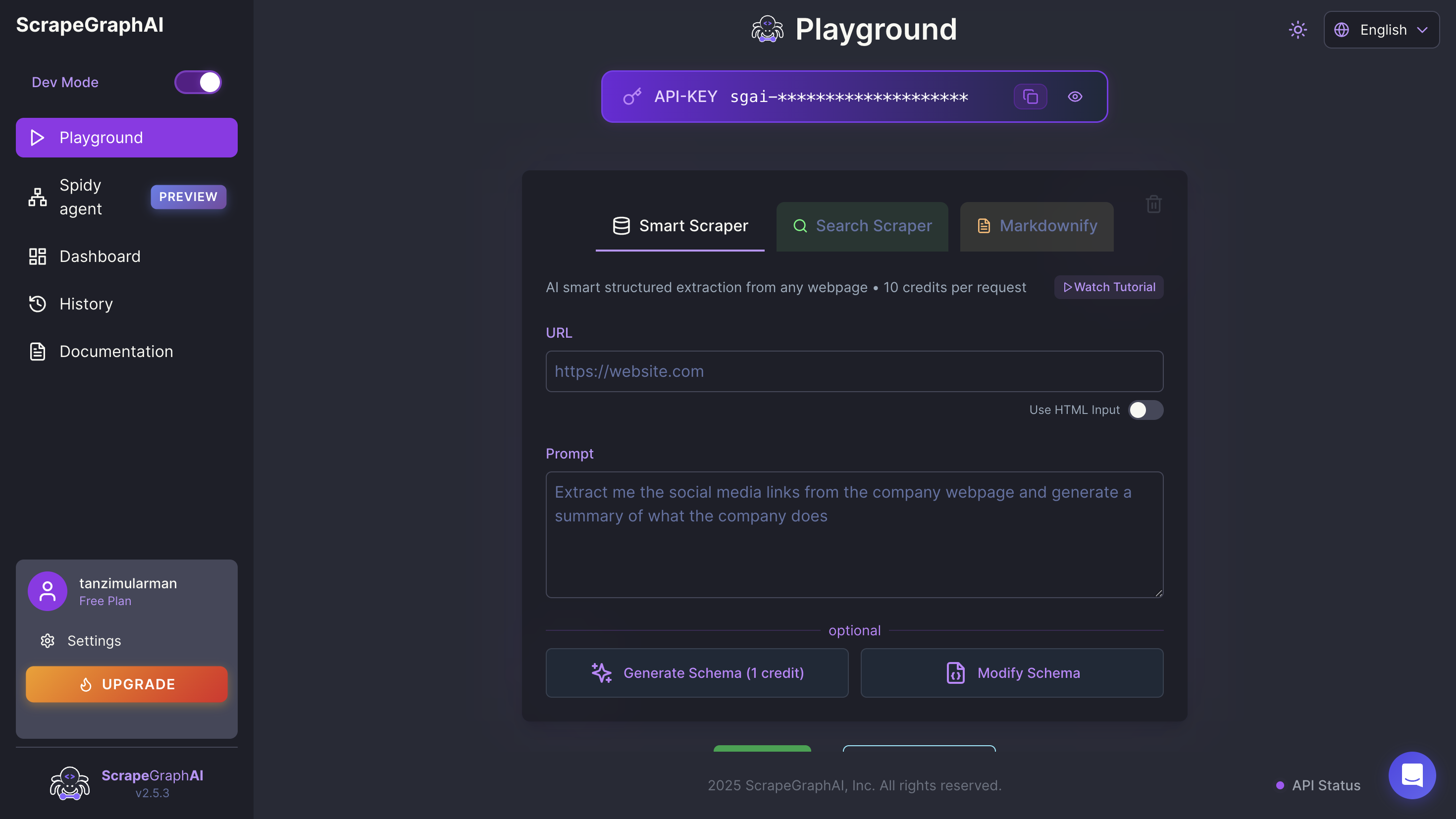Select the Smart Scraper tab
The image size is (1456, 819).
pos(680,226)
